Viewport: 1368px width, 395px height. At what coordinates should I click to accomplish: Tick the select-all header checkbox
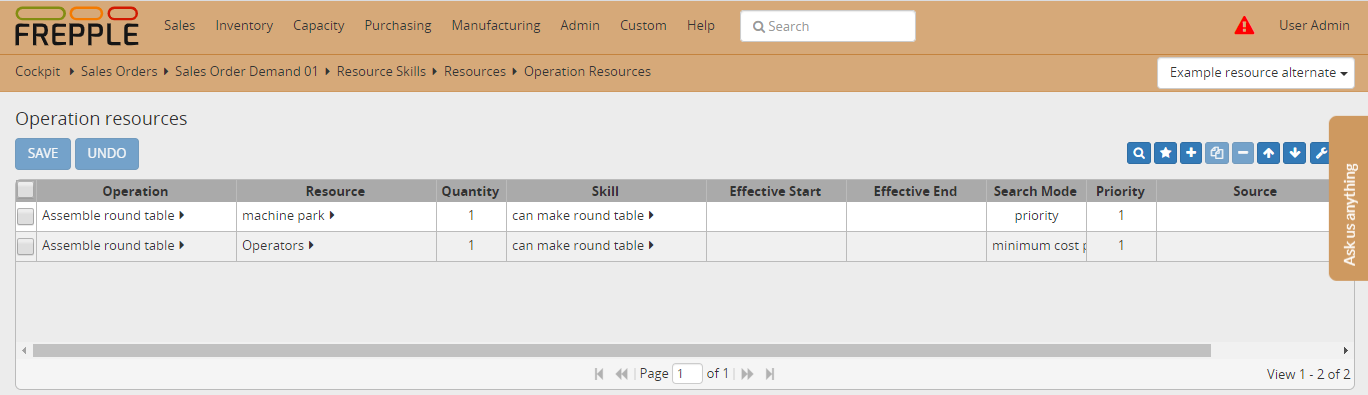tap(26, 190)
